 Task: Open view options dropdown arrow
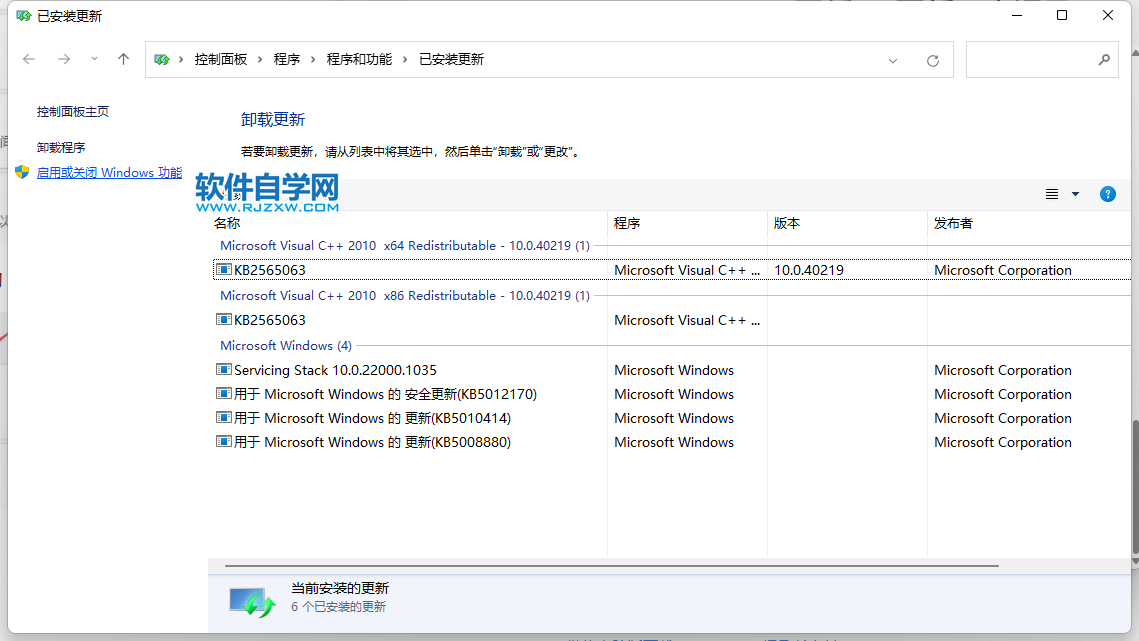pyautogui.click(x=1076, y=194)
